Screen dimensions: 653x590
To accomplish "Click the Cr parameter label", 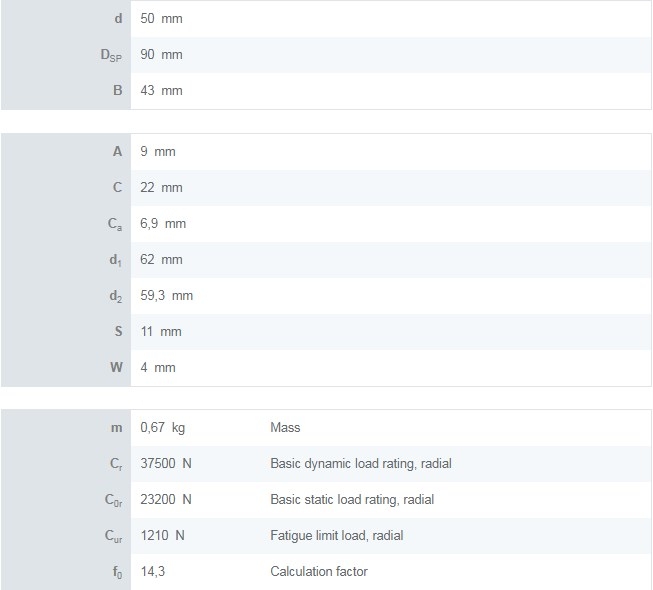I will coord(116,464).
